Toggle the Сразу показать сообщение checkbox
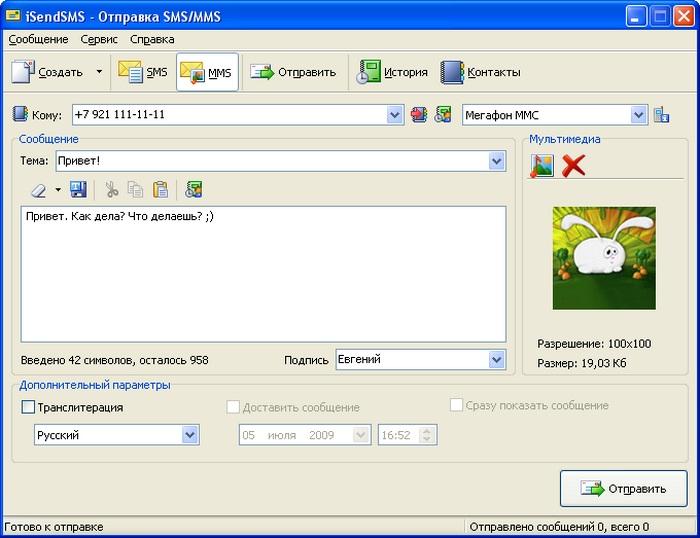The height and width of the screenshot is (538, 700). click(457, 405)
